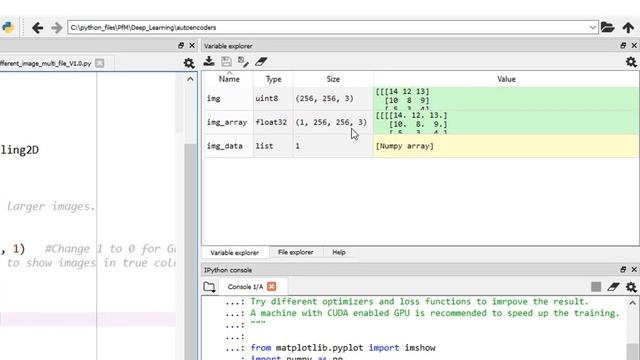Save data in Variable explorer

click(226, 62)
